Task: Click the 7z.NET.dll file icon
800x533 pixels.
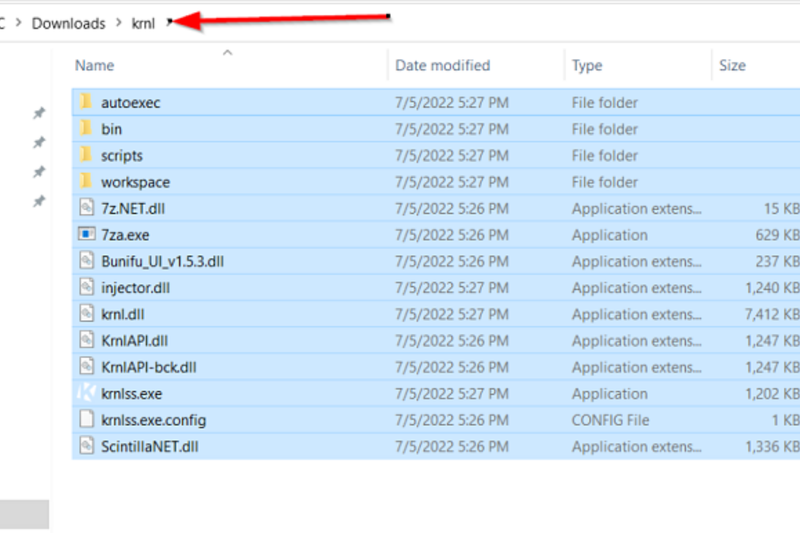Action: 87,208
